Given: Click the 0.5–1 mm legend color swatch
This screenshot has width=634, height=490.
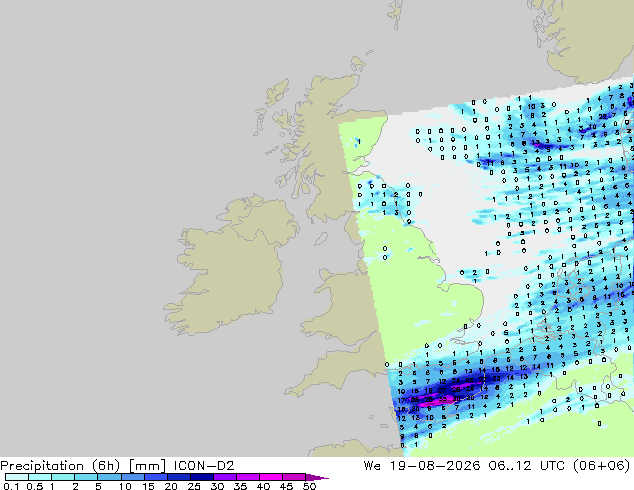Looking at the screenshot, I should (40, 477).
